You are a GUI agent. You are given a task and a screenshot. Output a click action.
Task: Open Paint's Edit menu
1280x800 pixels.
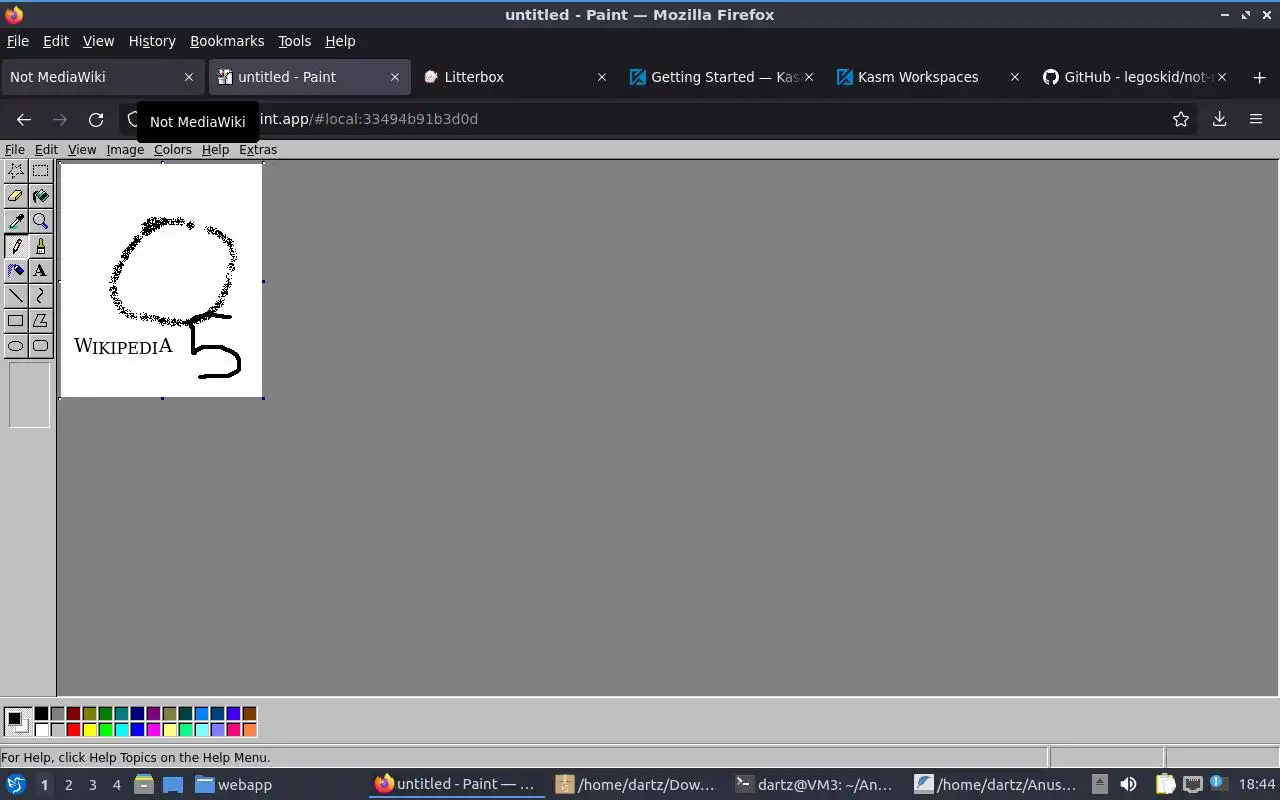[46, 150]
